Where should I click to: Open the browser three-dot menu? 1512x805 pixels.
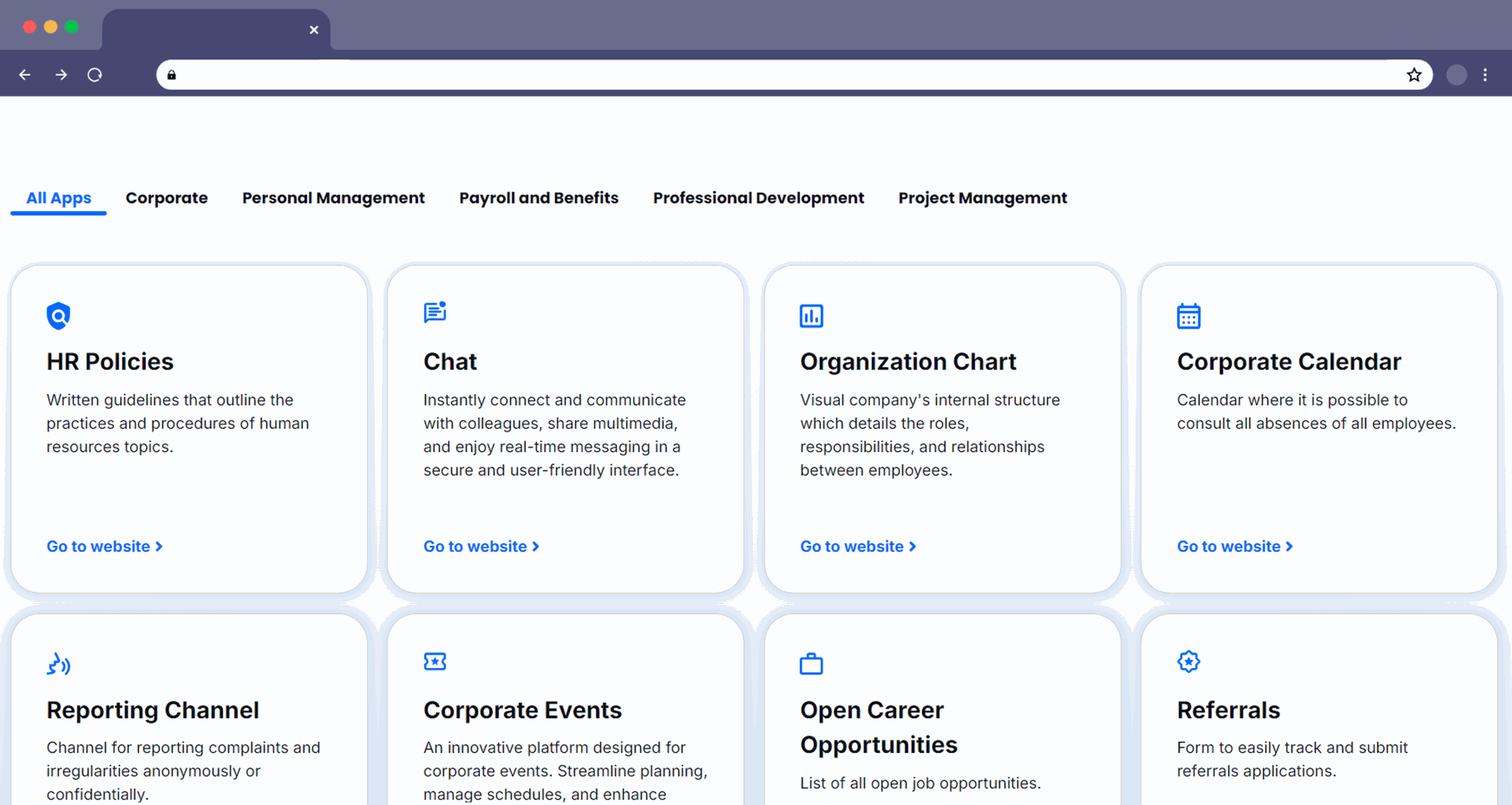pos(1485,75)
